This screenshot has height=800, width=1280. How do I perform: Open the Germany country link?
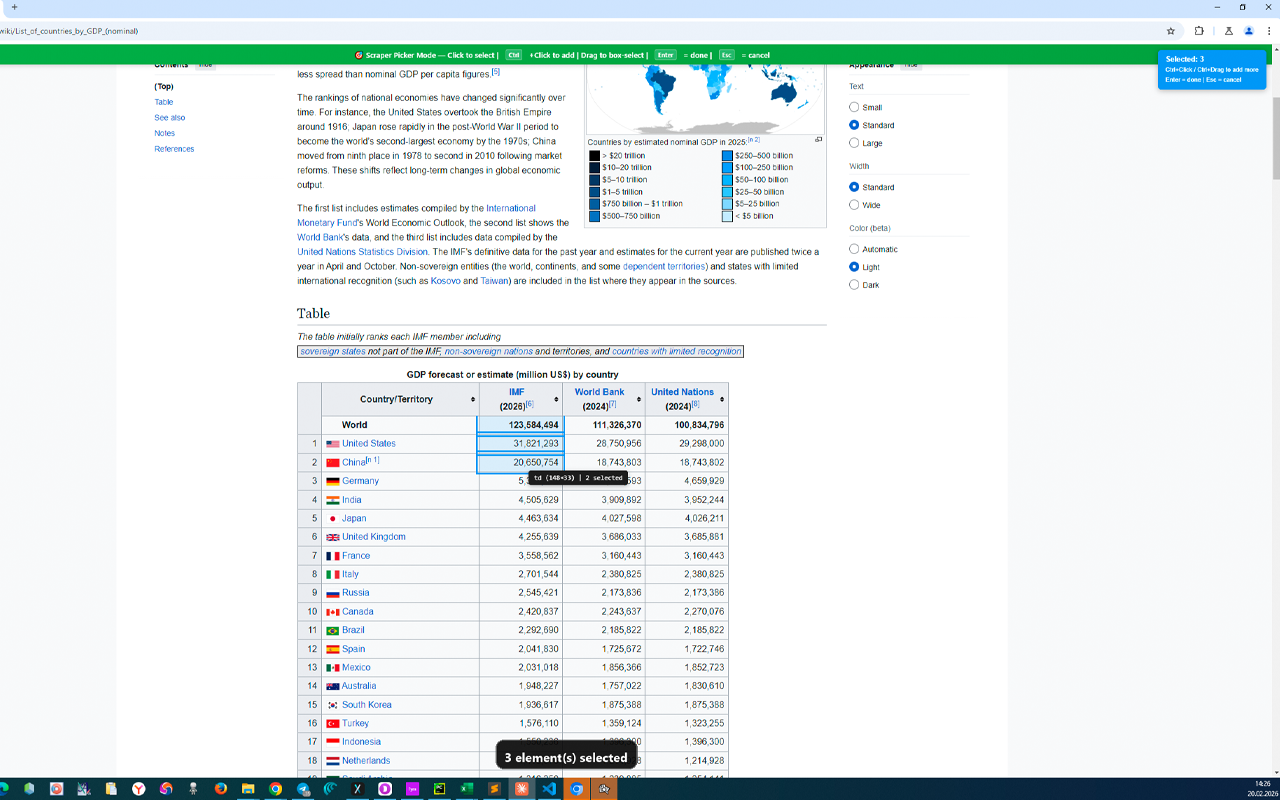360,481
